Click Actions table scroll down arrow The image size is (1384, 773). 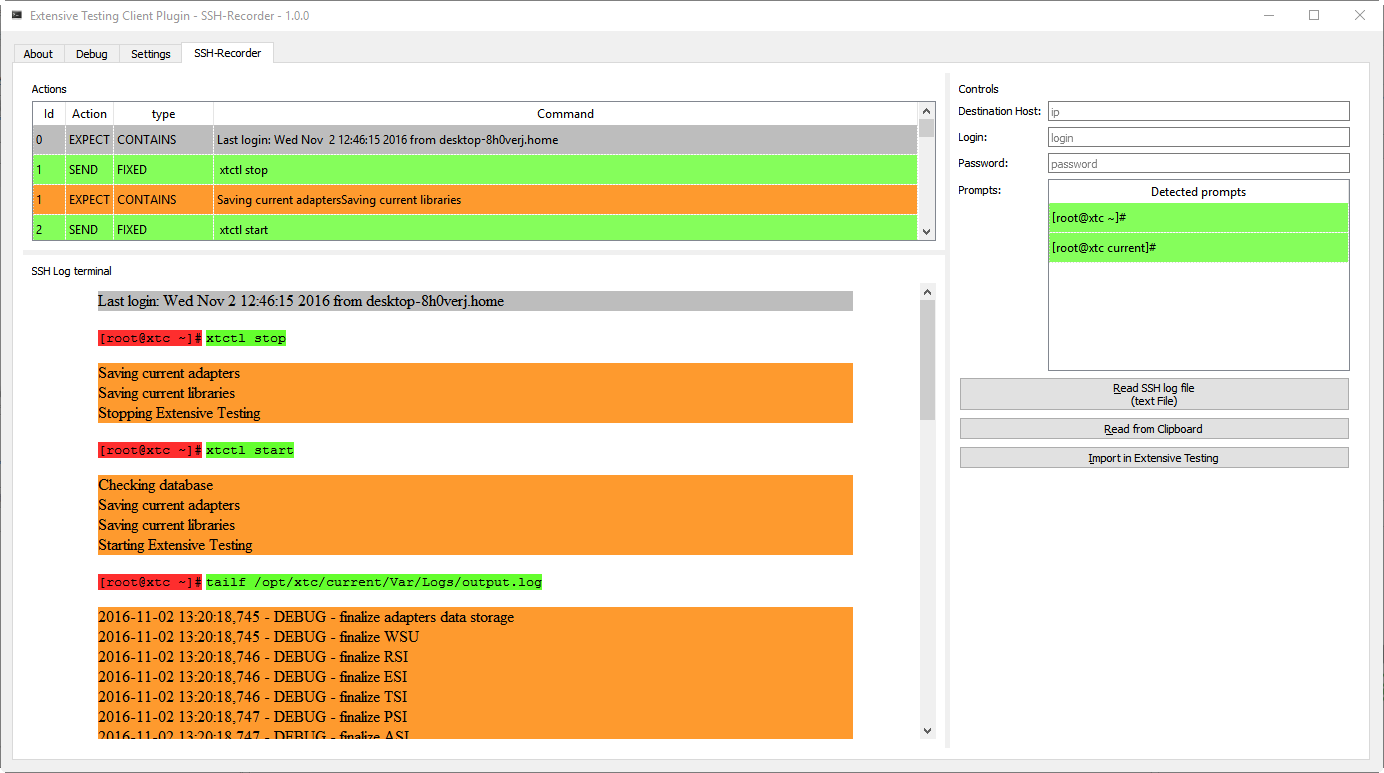pos(926,232)
